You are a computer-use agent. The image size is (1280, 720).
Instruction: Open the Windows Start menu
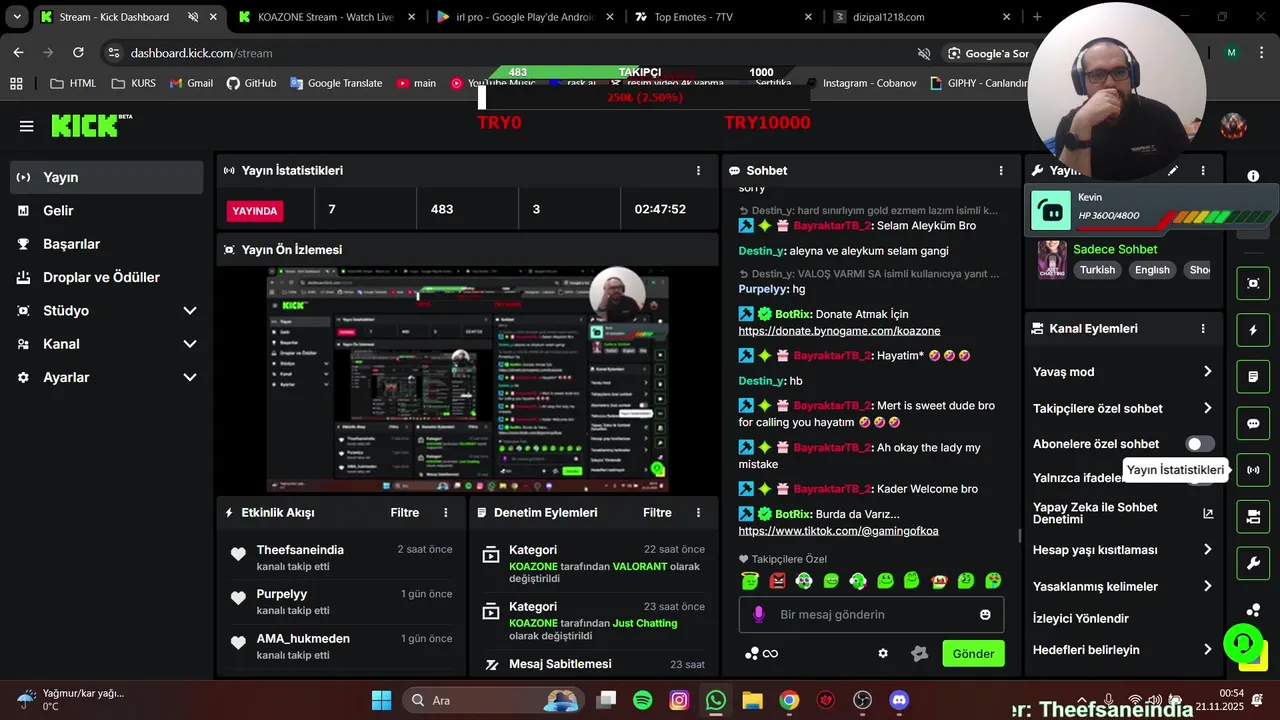coord(382,700)
